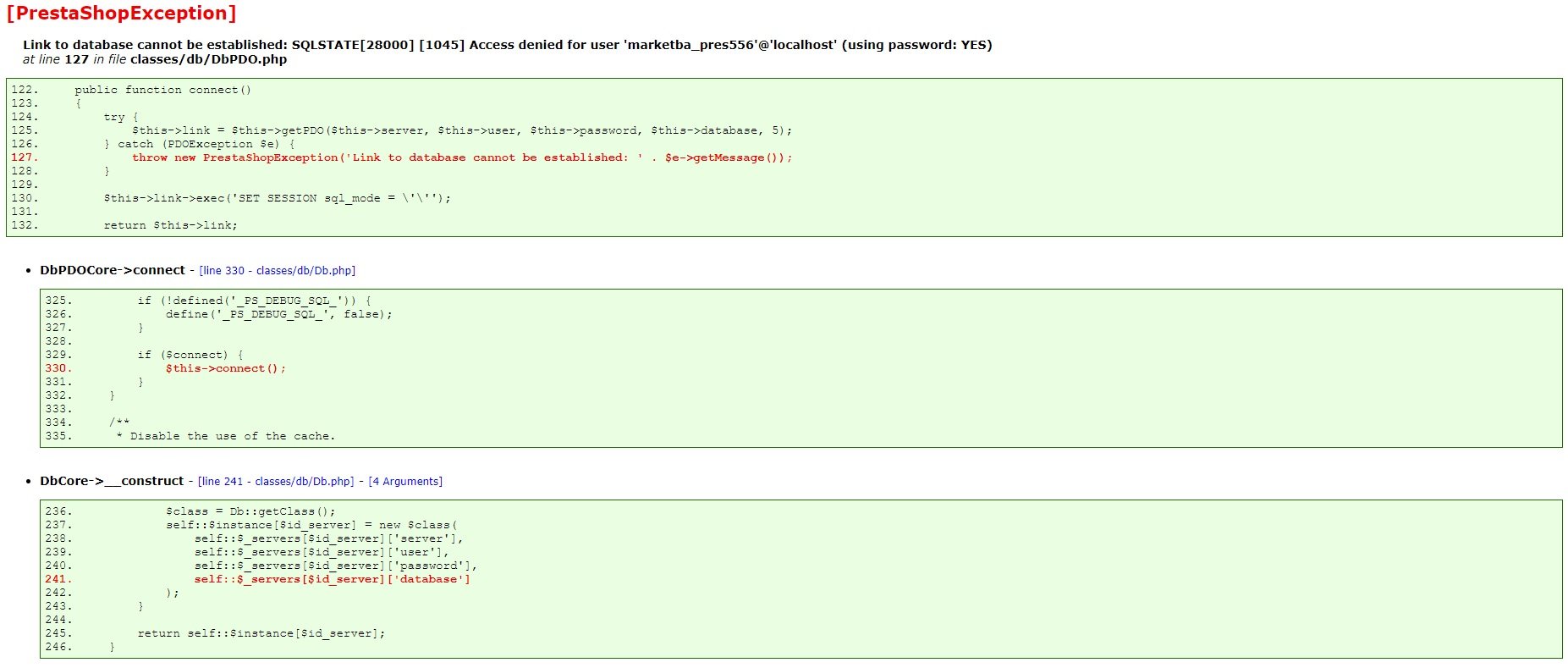Open the line 241 classes/db/Db.php link
Viewport: 1568px width, 668px height.
tap(276, 482)
